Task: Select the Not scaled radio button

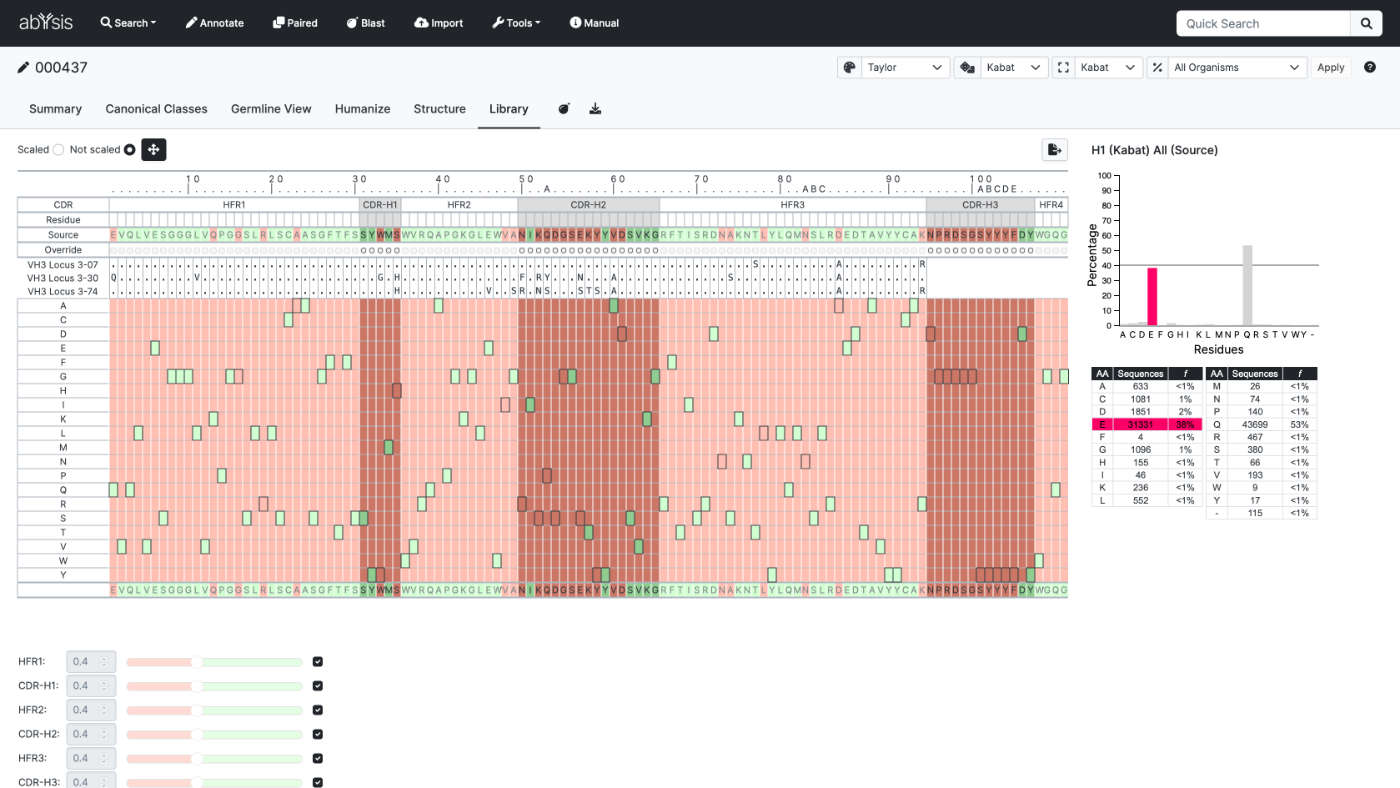Action: coord(130,150)
